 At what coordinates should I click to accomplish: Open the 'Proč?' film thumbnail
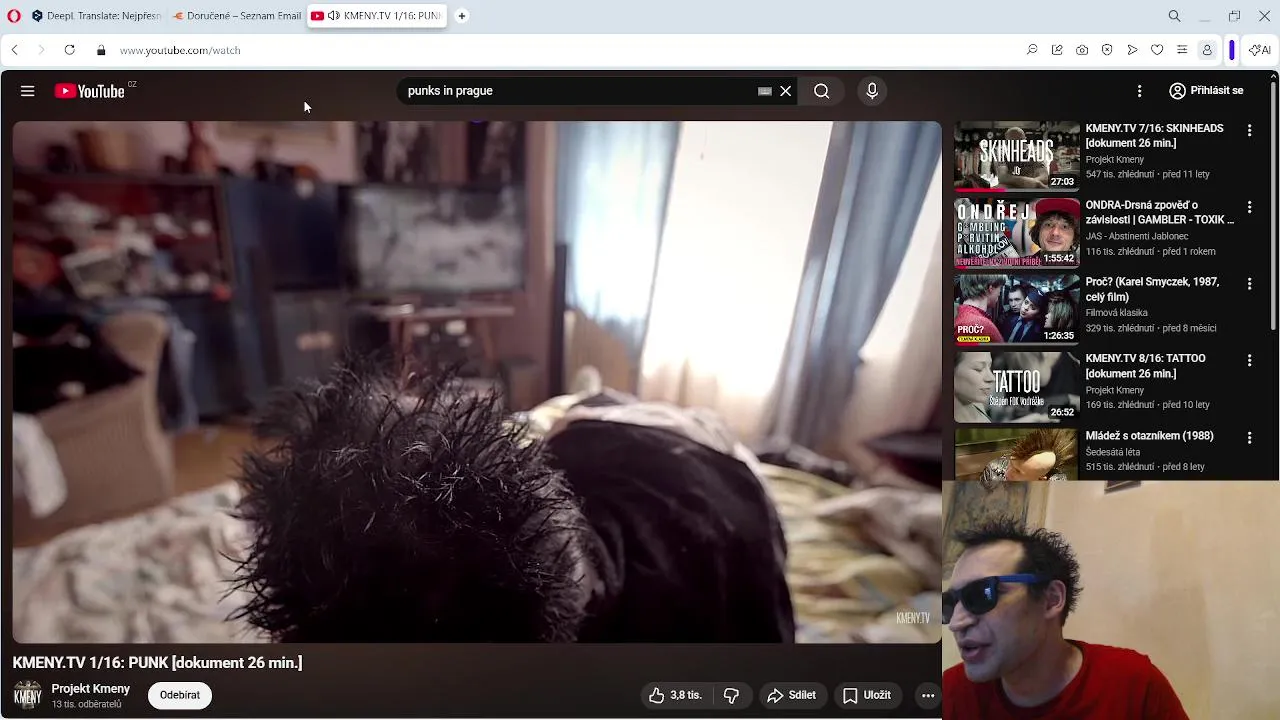pyautogui.click(x=1016, y=309)
